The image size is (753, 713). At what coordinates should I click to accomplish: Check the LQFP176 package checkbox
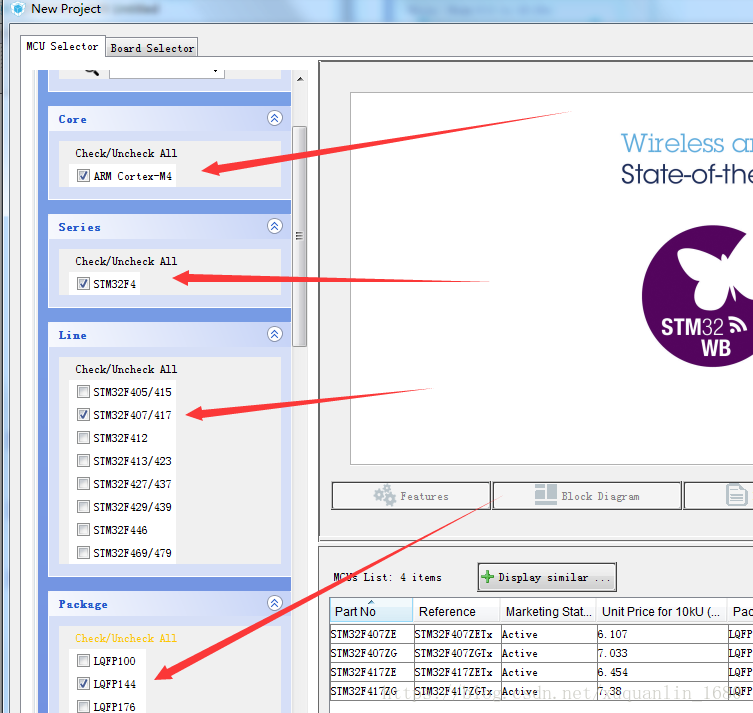pyautogui.click(x=83, y=706)
